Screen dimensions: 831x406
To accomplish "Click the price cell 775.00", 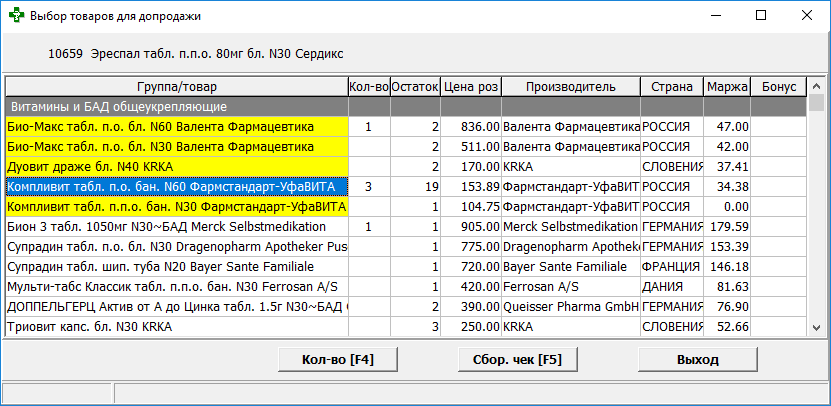I will [471, 247].
